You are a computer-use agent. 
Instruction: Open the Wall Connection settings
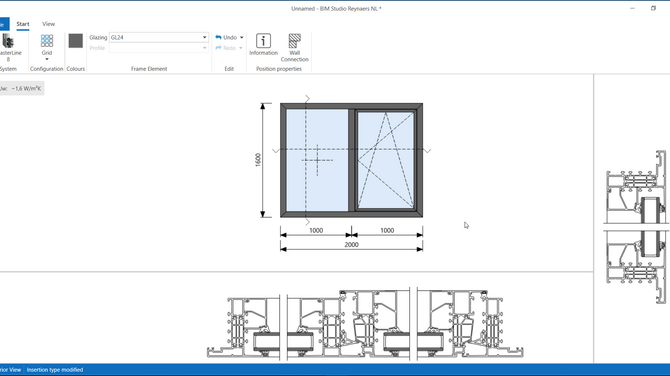click(294, 48)
